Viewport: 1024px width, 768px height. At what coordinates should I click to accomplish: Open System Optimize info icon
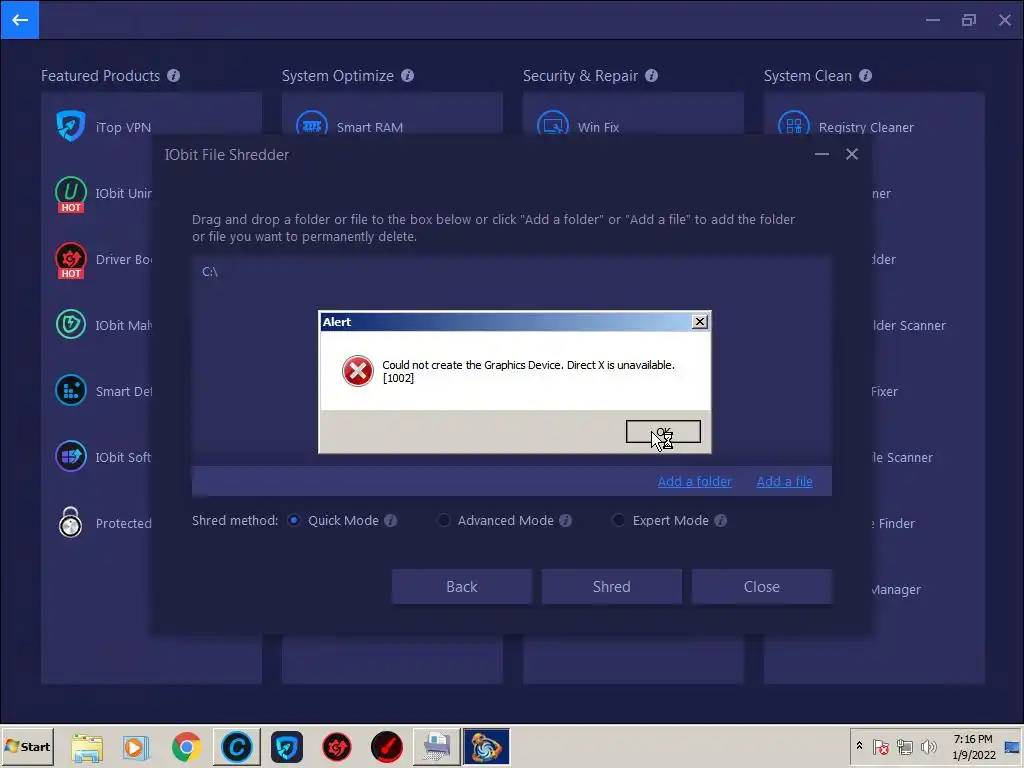(408, 76)
